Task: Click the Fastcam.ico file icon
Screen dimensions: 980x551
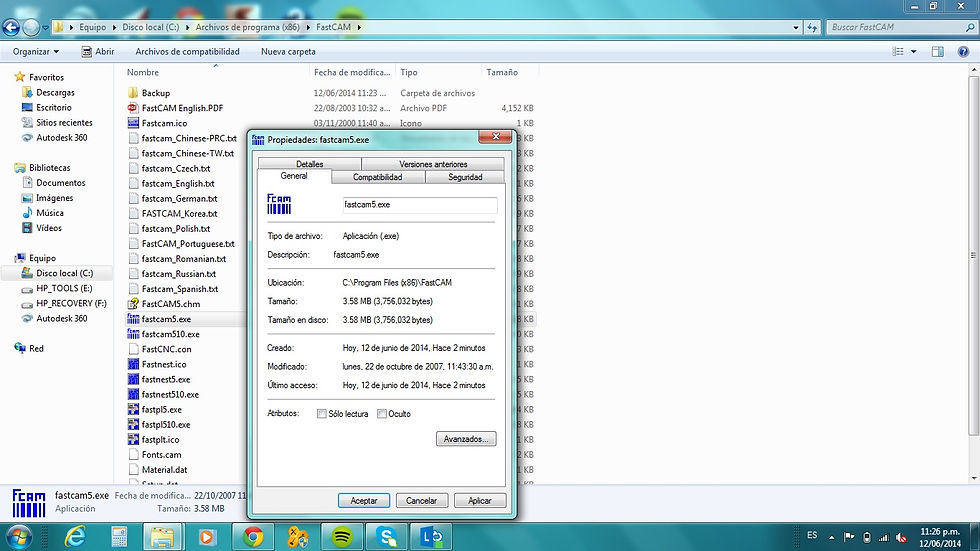Action: tap(132, 123)
